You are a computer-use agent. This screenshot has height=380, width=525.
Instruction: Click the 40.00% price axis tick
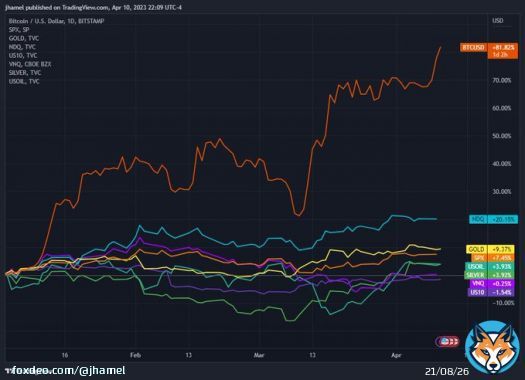pos(502,164)
